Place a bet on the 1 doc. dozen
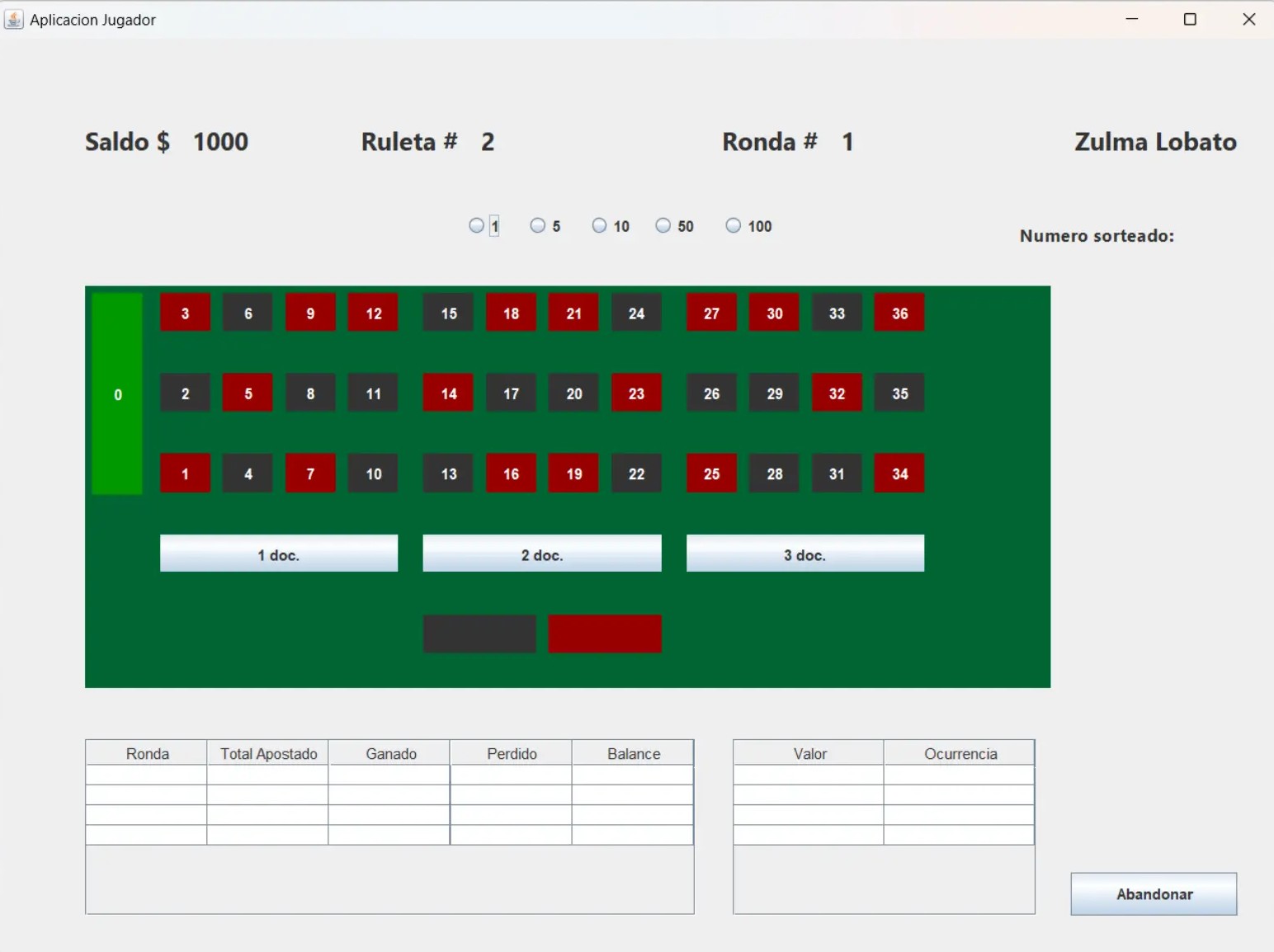Viewport: 1274px width, 952px height. click(279, 554)
